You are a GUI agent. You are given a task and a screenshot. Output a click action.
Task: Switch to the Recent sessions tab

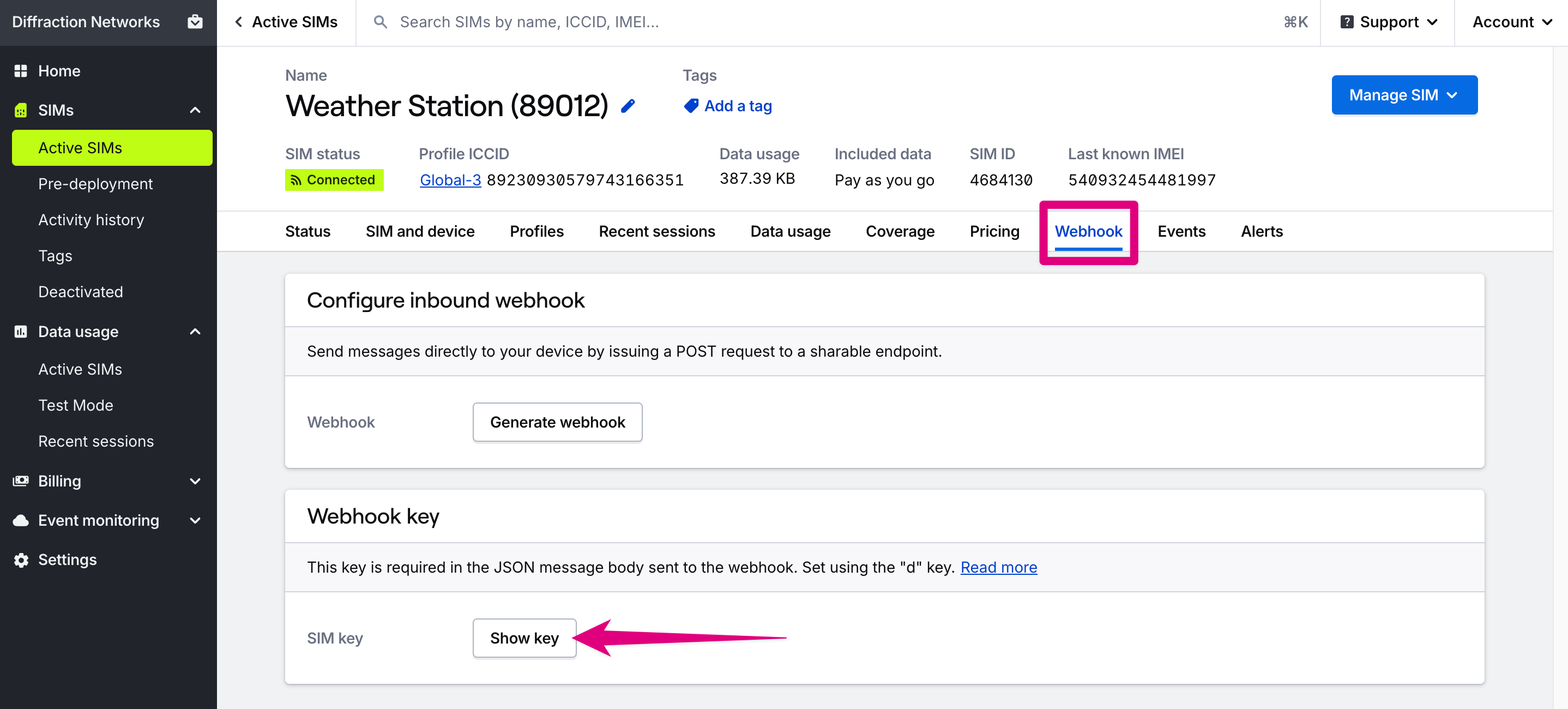(657, 231)
